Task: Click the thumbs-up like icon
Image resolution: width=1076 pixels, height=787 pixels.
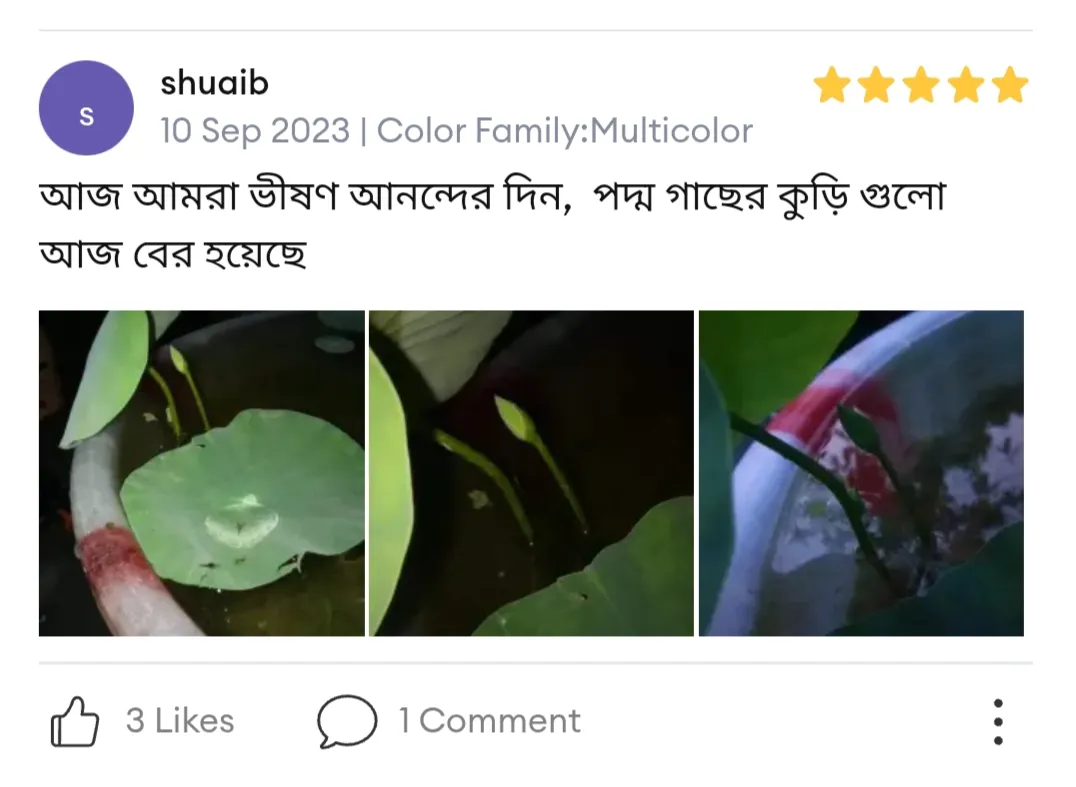Action: pyautogui.click(x=75, y=721)
